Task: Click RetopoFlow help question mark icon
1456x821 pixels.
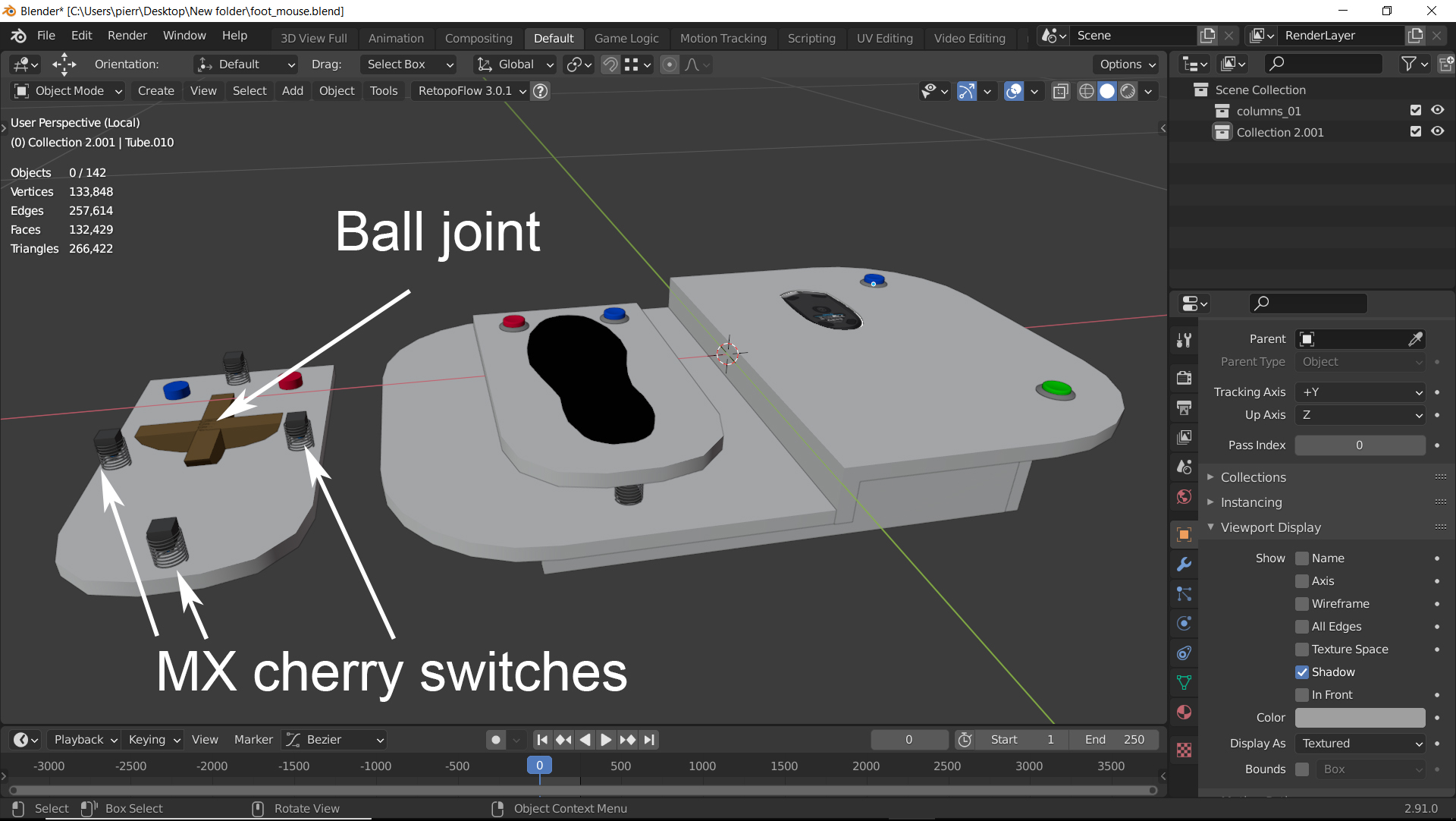Action: click(540, 91)
